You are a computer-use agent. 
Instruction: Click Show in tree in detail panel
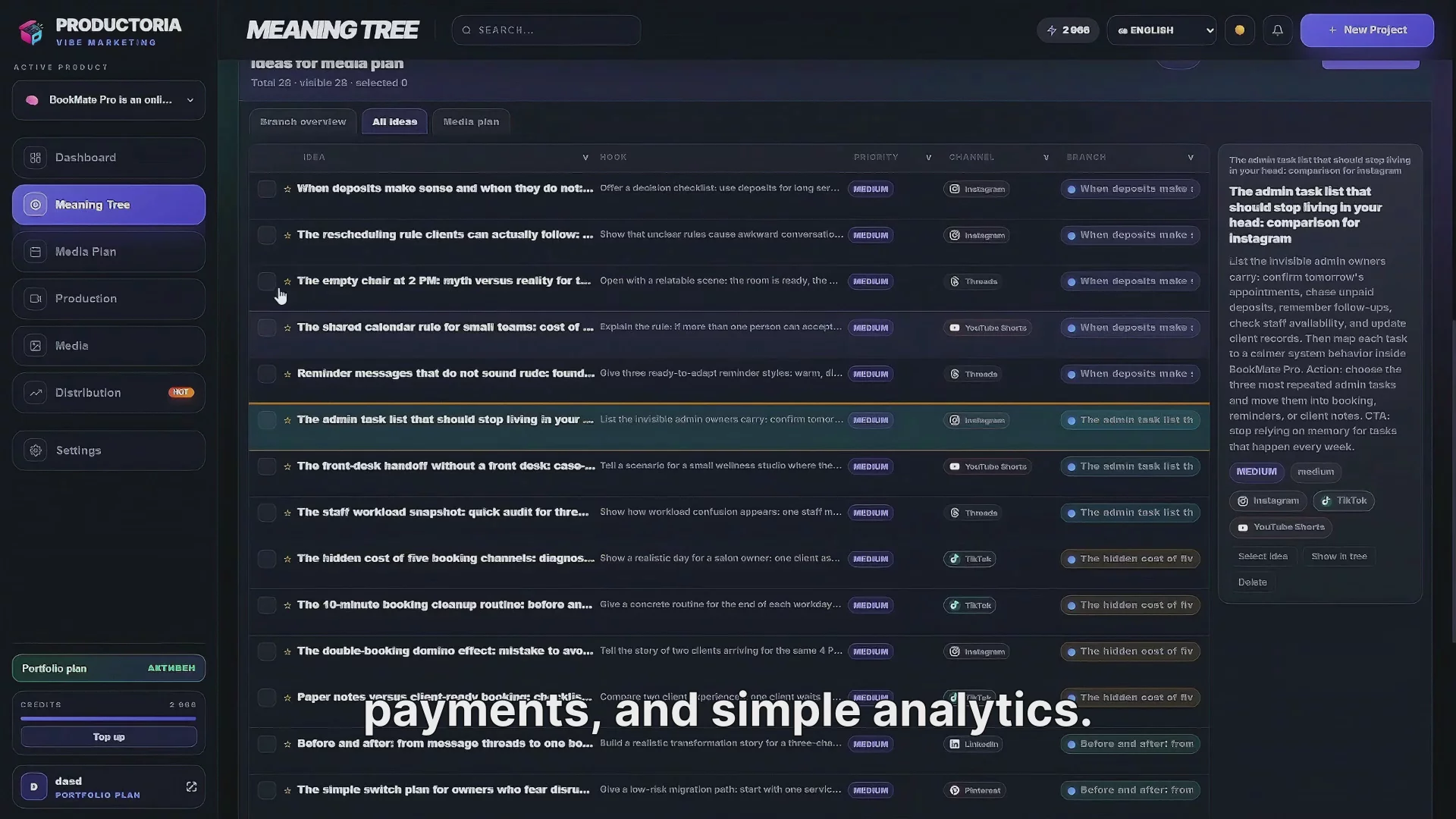1339,557
